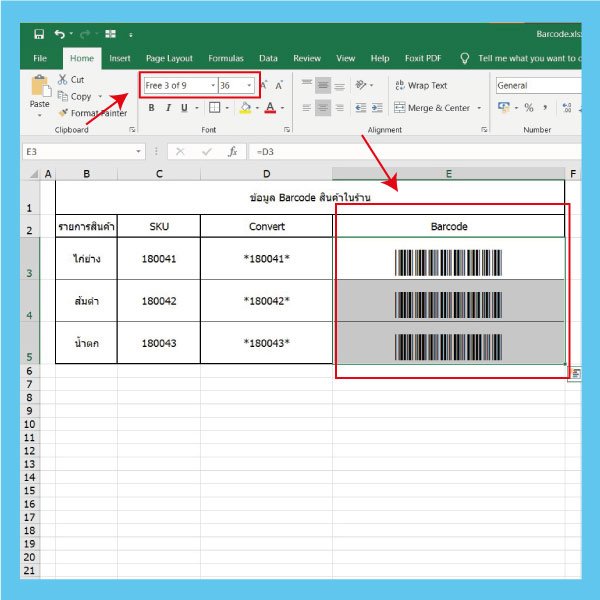Click the Borders icon

[x=215, y=108]
